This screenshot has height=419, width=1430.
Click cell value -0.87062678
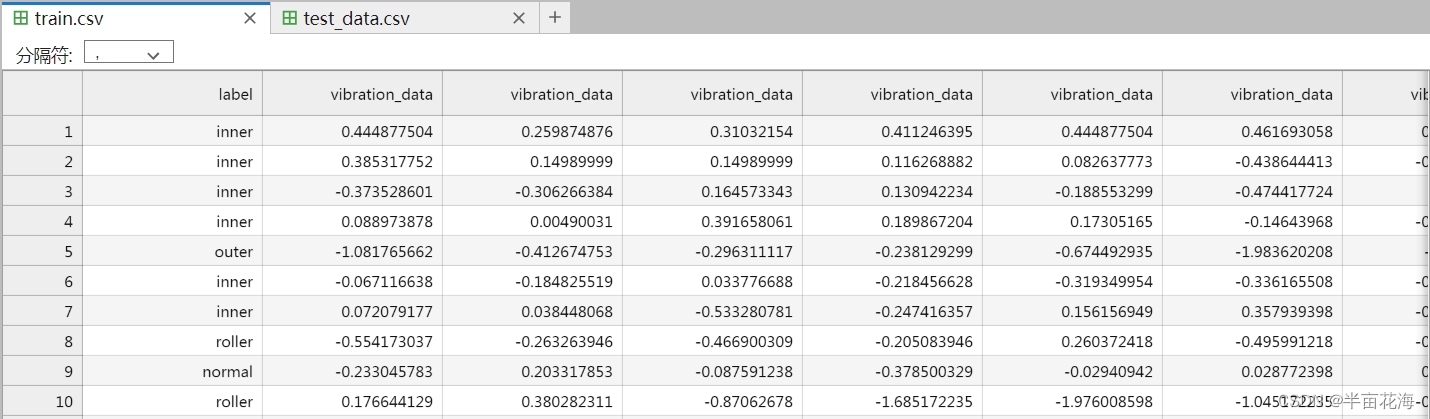pos(712,401)
